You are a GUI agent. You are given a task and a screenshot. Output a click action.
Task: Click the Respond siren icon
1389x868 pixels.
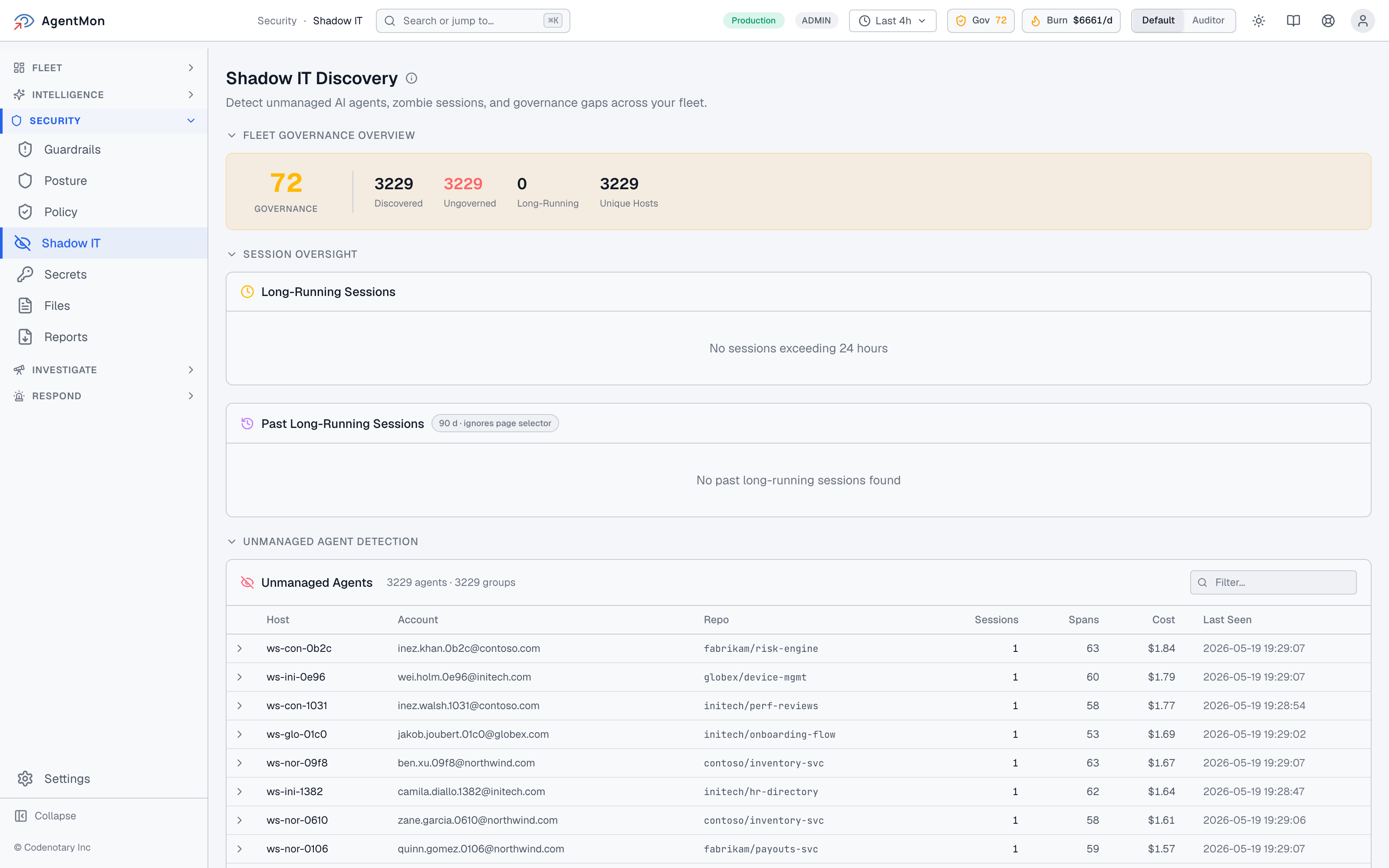click(19, 396)
